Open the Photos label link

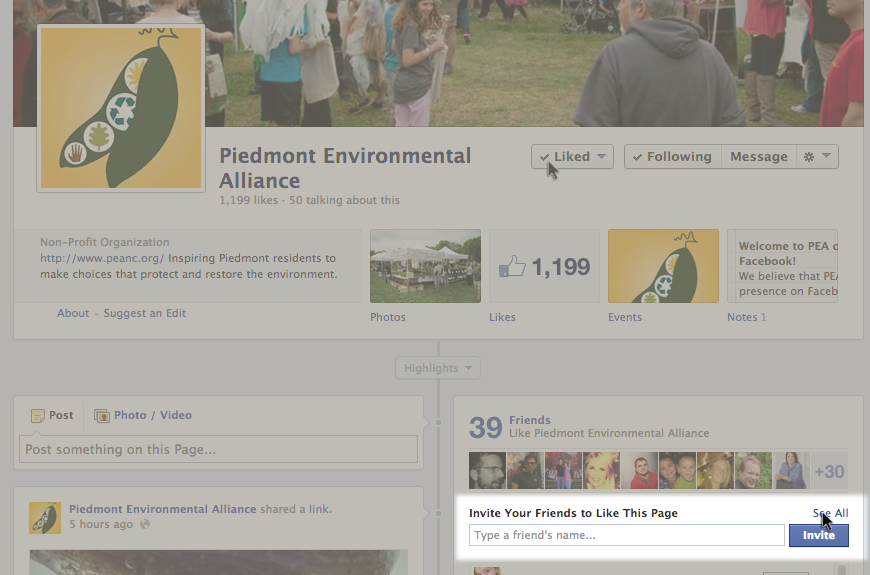[x=388, y=317]
